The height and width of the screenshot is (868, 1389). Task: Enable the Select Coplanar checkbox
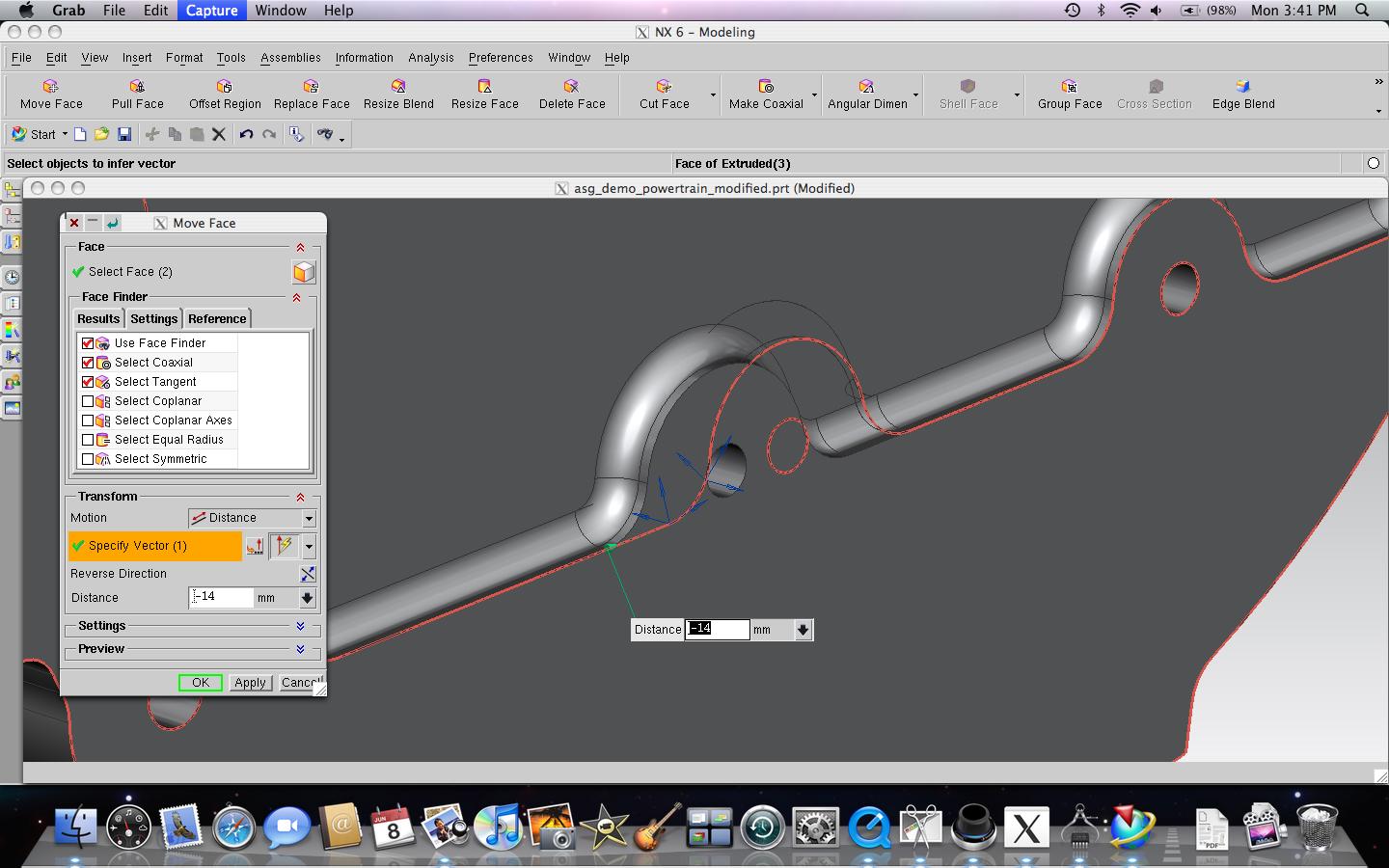[x=88, y=401]
